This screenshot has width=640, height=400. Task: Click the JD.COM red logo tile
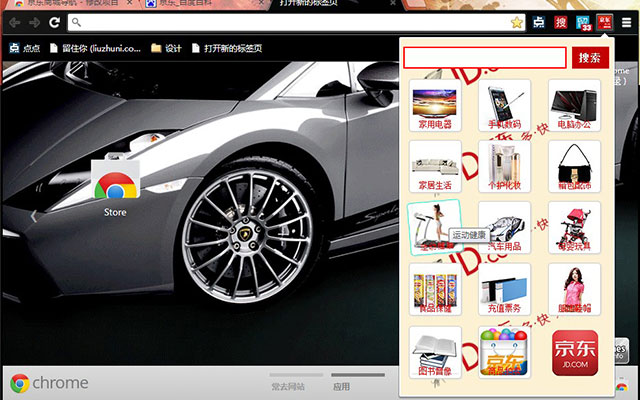574,353
